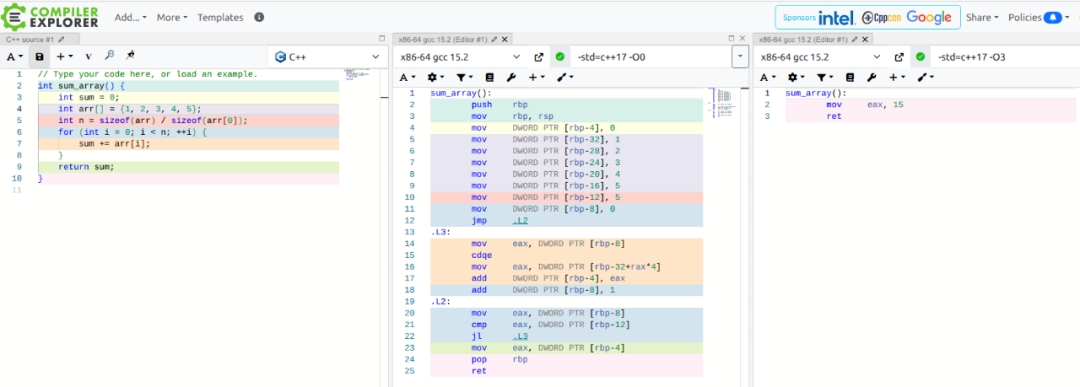Image resolution: width=1080 pixels, height=387 pixels.
Task: Maximize the C++ source editor pane
Action: coord(382,39)
